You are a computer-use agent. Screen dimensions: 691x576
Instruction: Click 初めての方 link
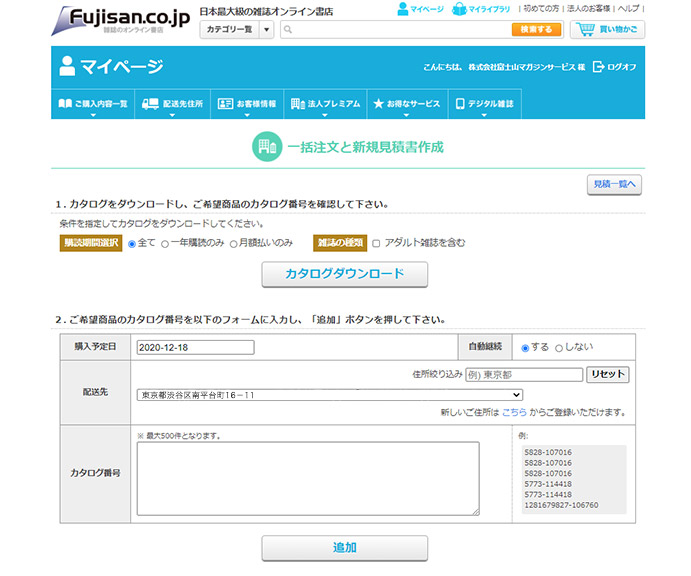point(541,9)
